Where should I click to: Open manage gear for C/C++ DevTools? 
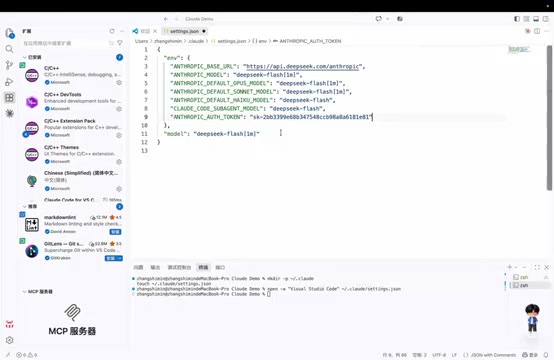(119, 109)
